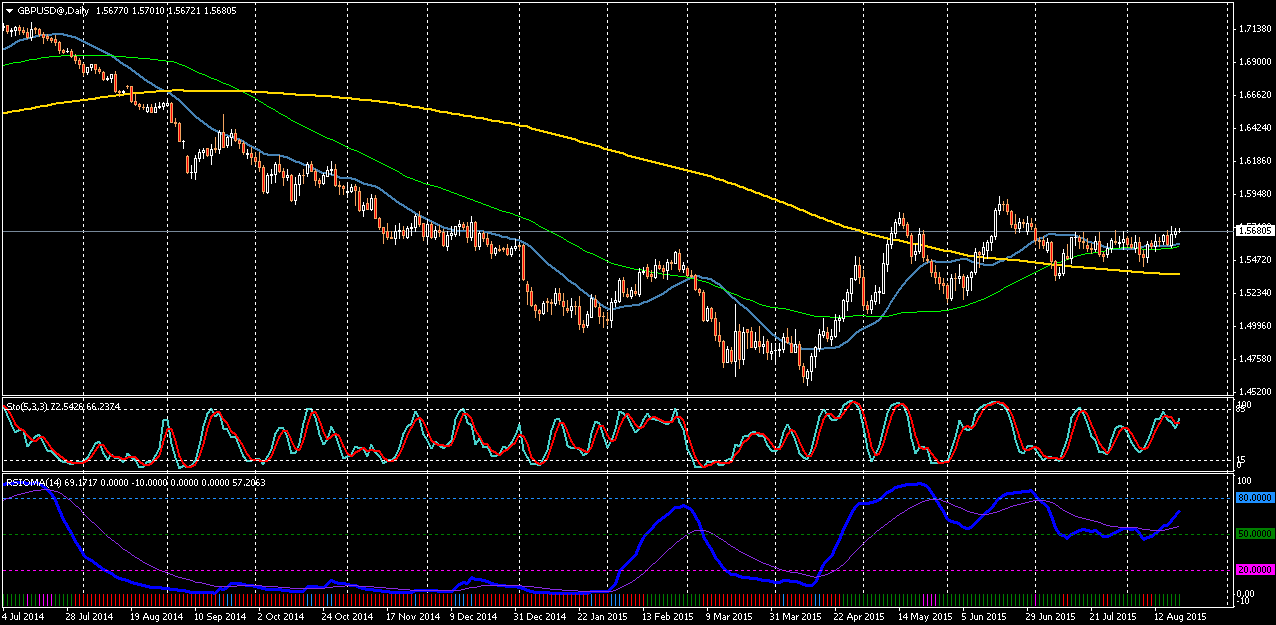The image size is (1276, 625).
Task: Click the green 50.0000 level tag
Action: 1255,534
